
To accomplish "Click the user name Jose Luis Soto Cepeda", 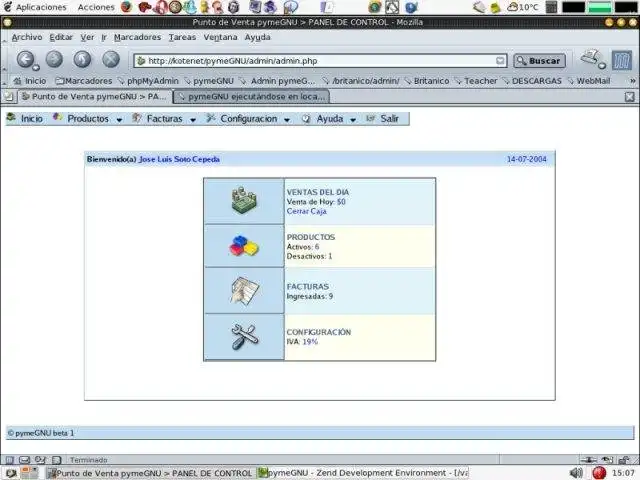I will tap(179, 159).
